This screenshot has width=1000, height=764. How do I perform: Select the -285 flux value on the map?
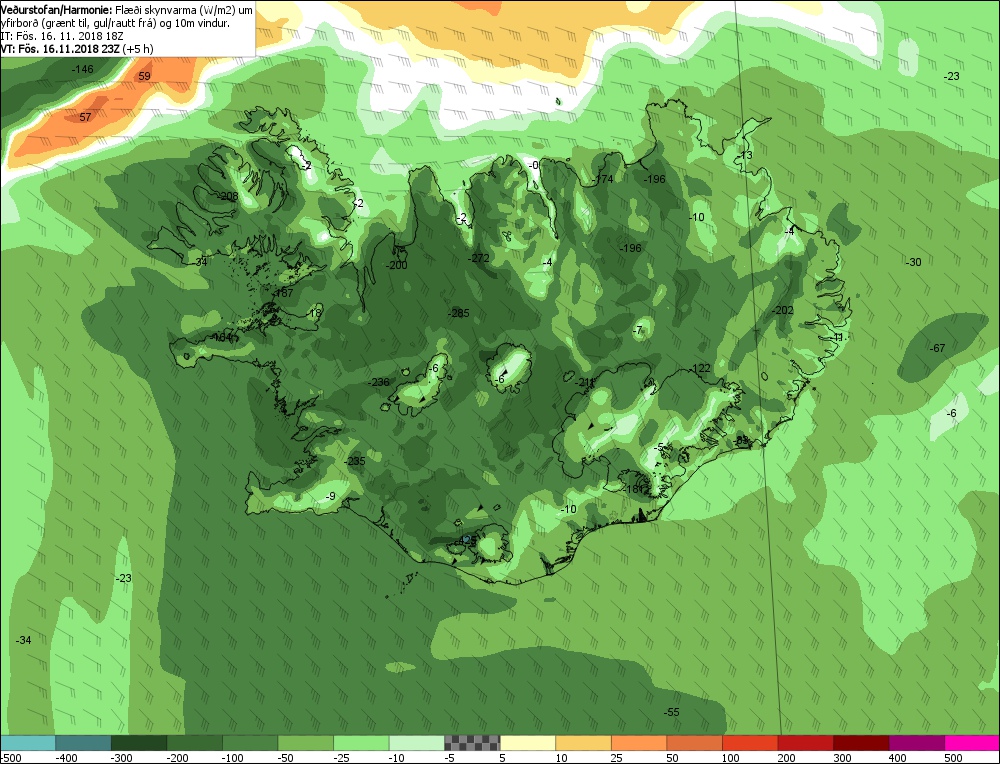tap(459, 312)
